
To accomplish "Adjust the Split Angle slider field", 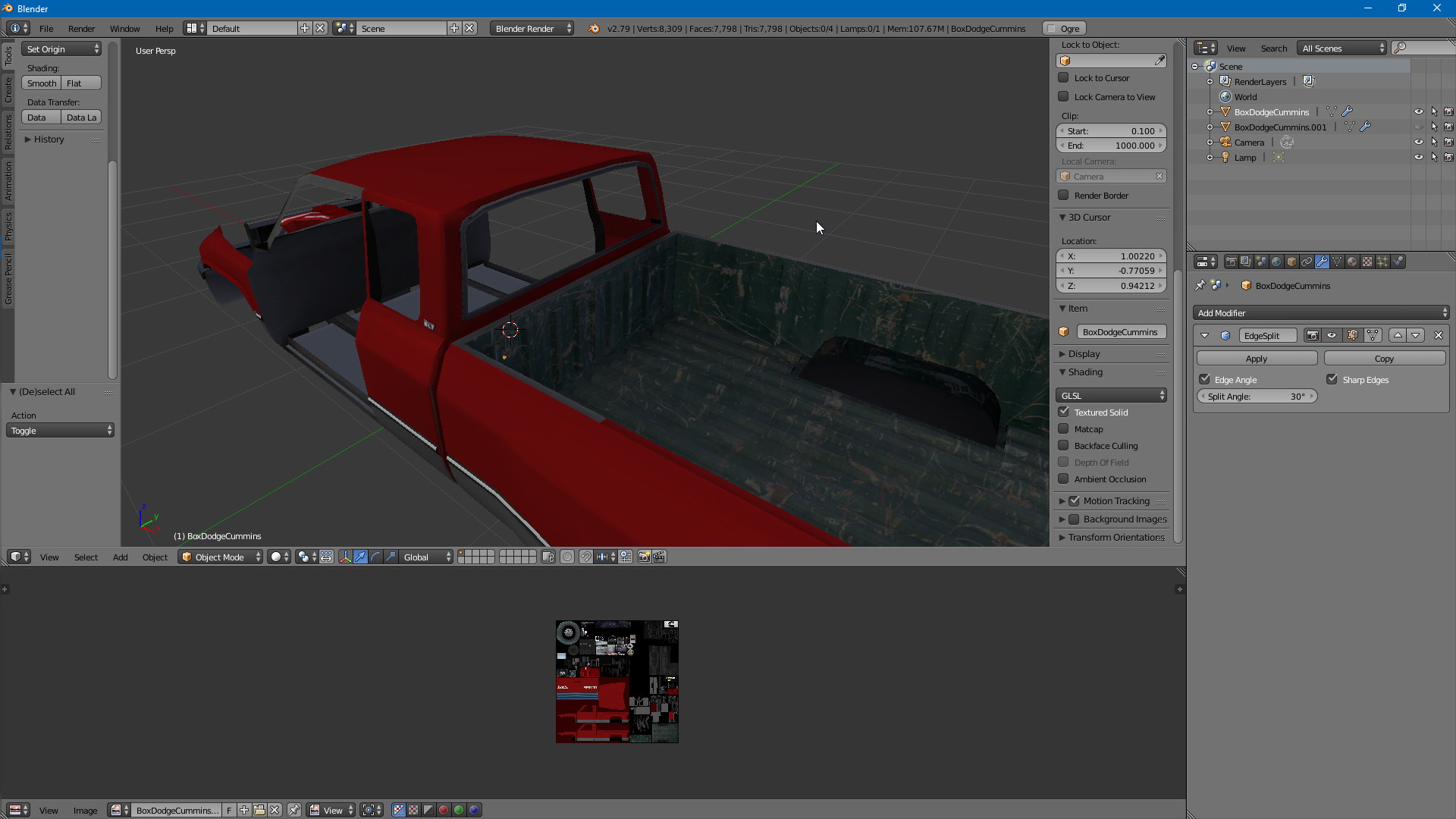I will (x=1257, y=397).
